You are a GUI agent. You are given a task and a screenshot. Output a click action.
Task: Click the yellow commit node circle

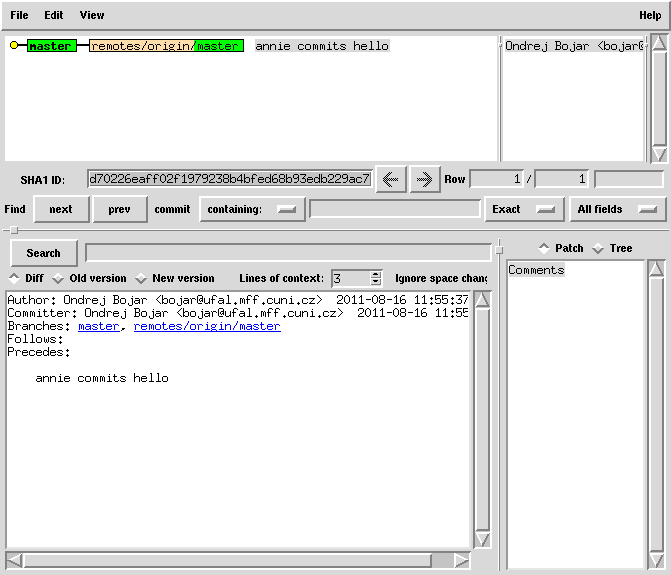click(x=14, y=46)
